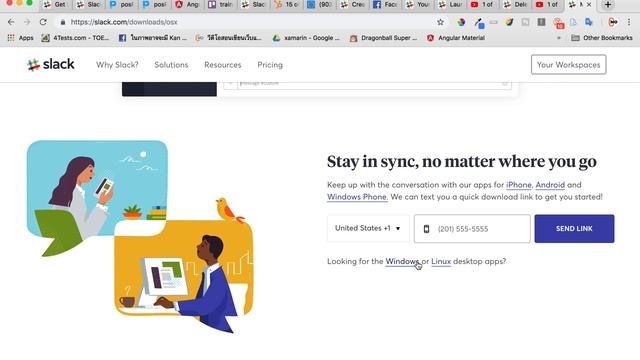Open the 4Tests.com bookmark
The height and width of the screenshot is (360, 640).
tap(76, 38)
